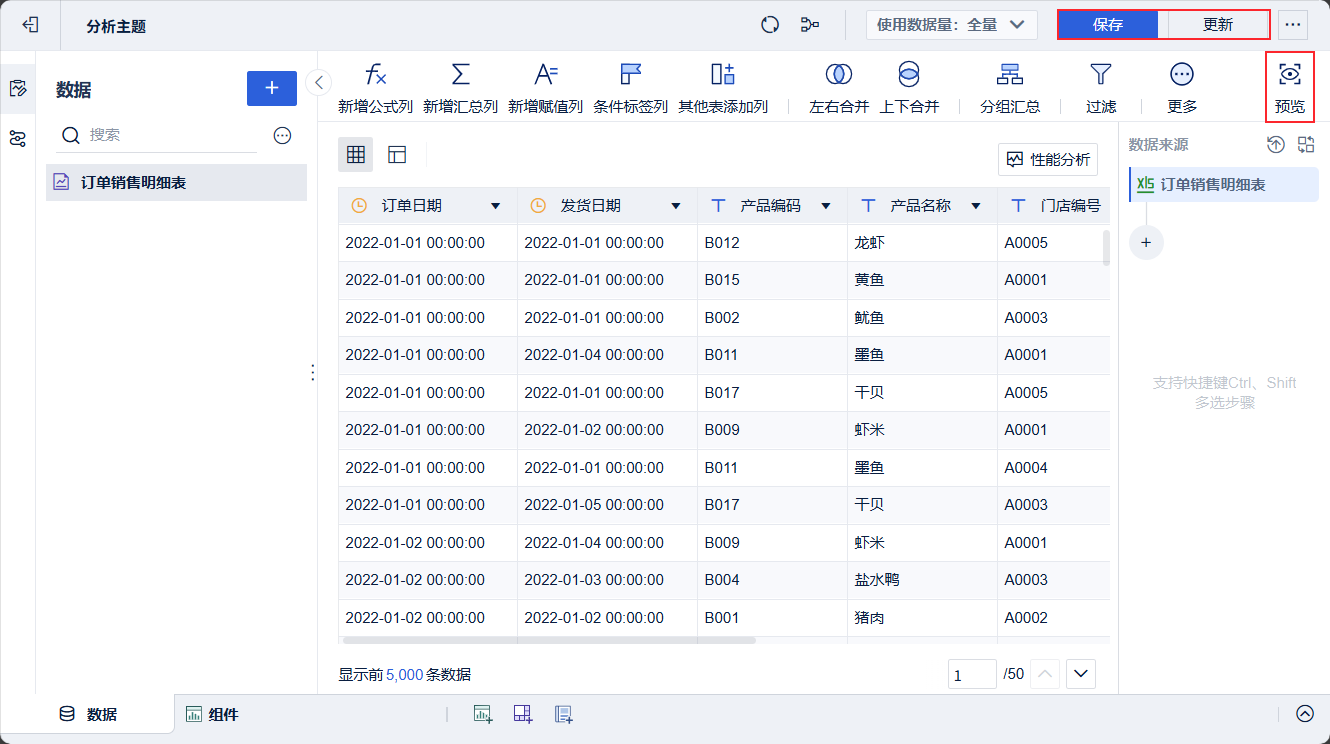1330x744 pixels.
Task: Click the 性能分析 button
Action: tap(1048, 159)
